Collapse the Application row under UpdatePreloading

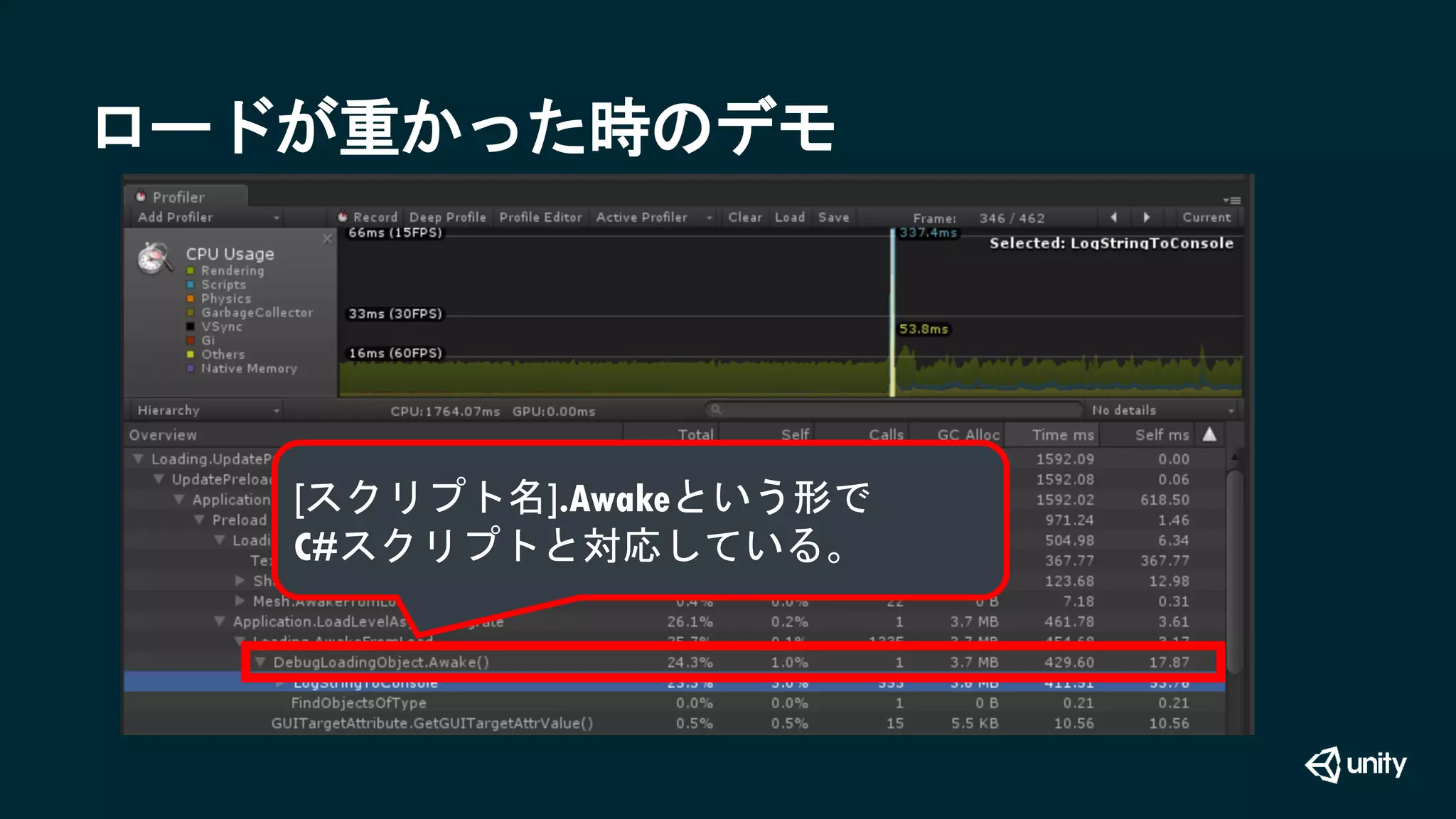pyautogui.click(x=179, y=500)
